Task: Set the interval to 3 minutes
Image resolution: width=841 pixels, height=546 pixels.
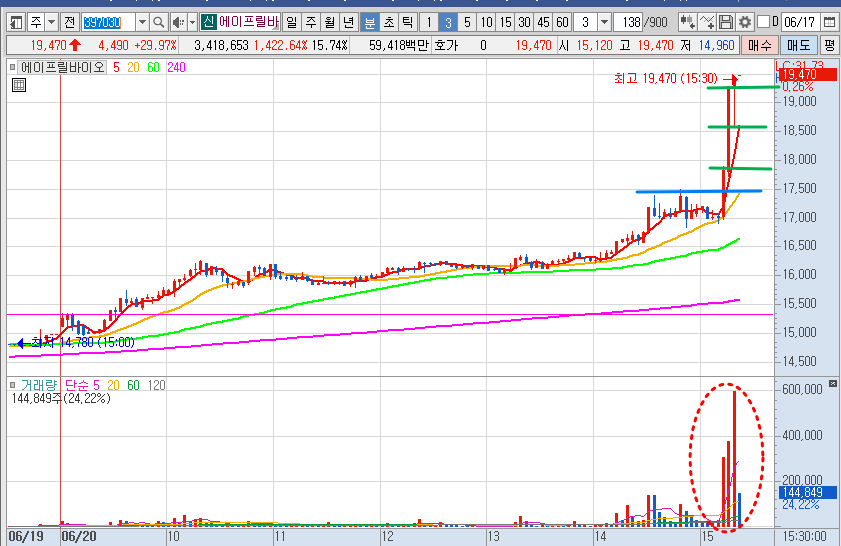Action: pos(448,23)
